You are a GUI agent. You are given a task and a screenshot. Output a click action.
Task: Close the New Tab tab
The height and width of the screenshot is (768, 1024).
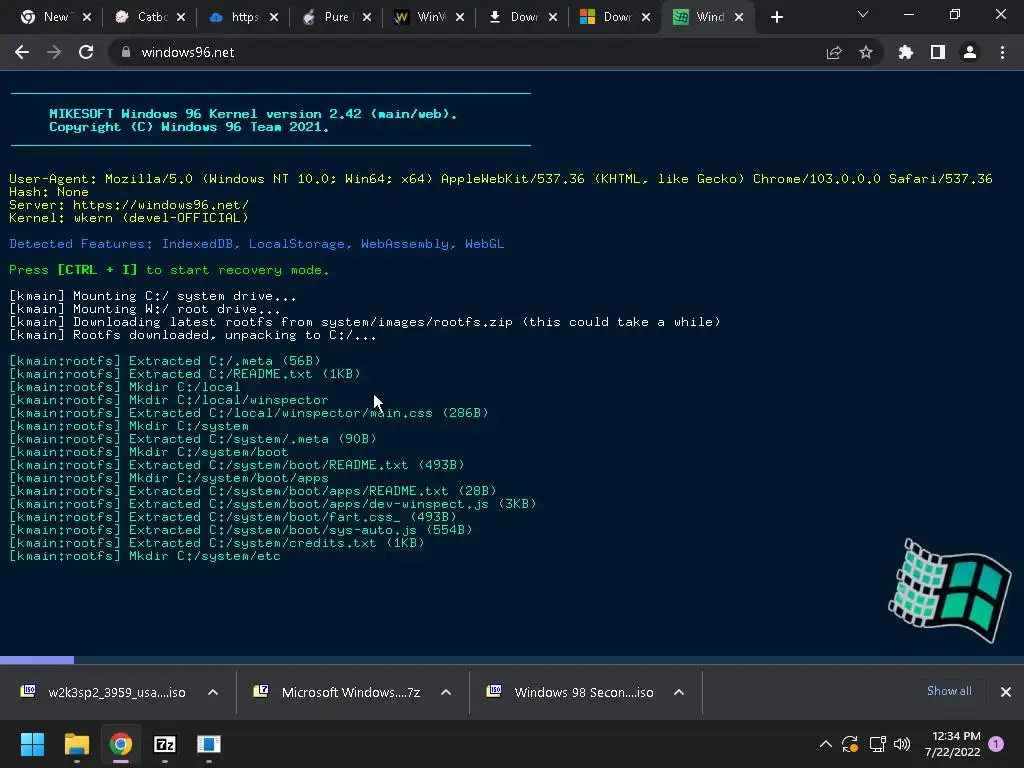(87, 17)
